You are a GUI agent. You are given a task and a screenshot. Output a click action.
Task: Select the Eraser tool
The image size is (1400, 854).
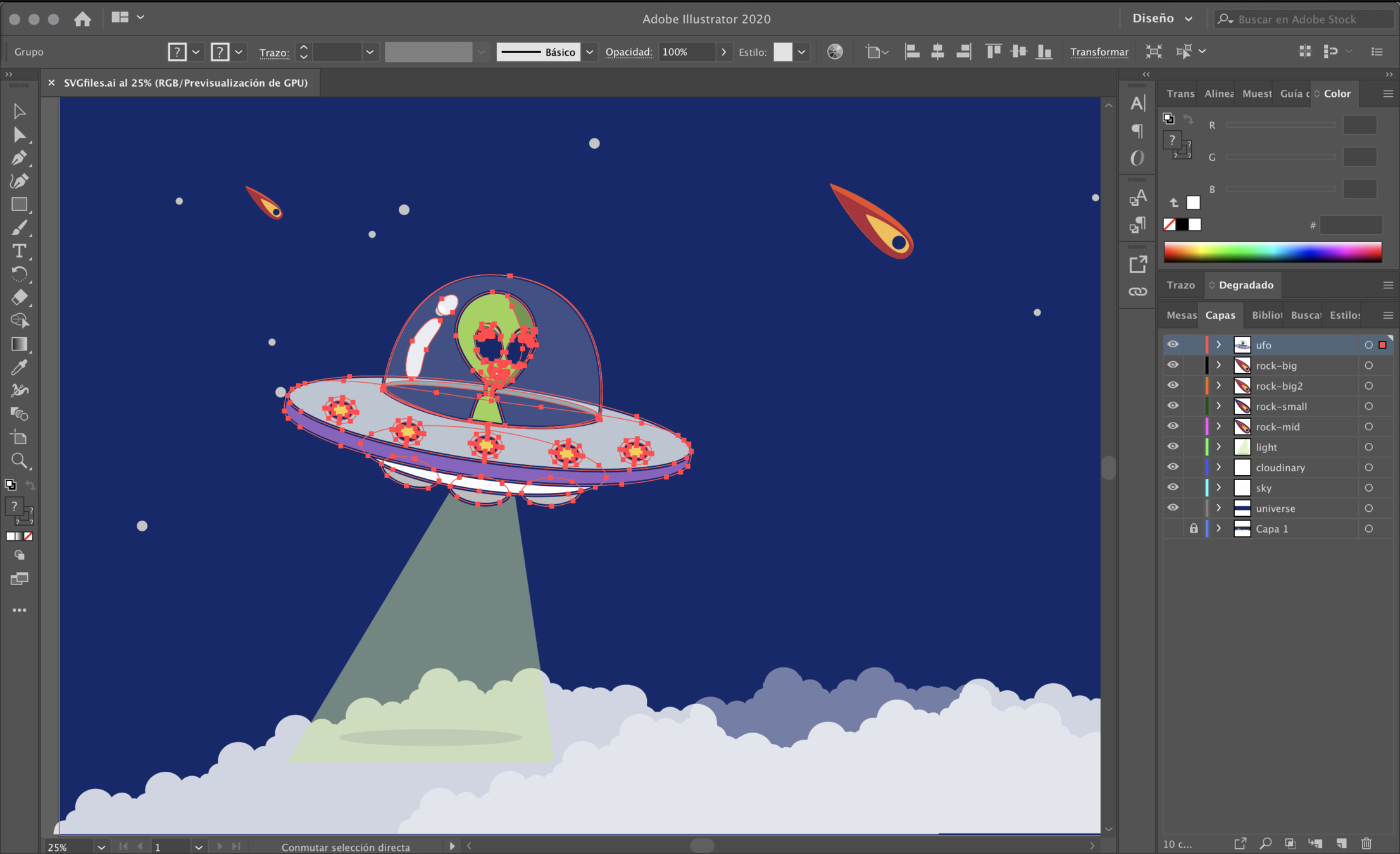(x=19, y=297)
